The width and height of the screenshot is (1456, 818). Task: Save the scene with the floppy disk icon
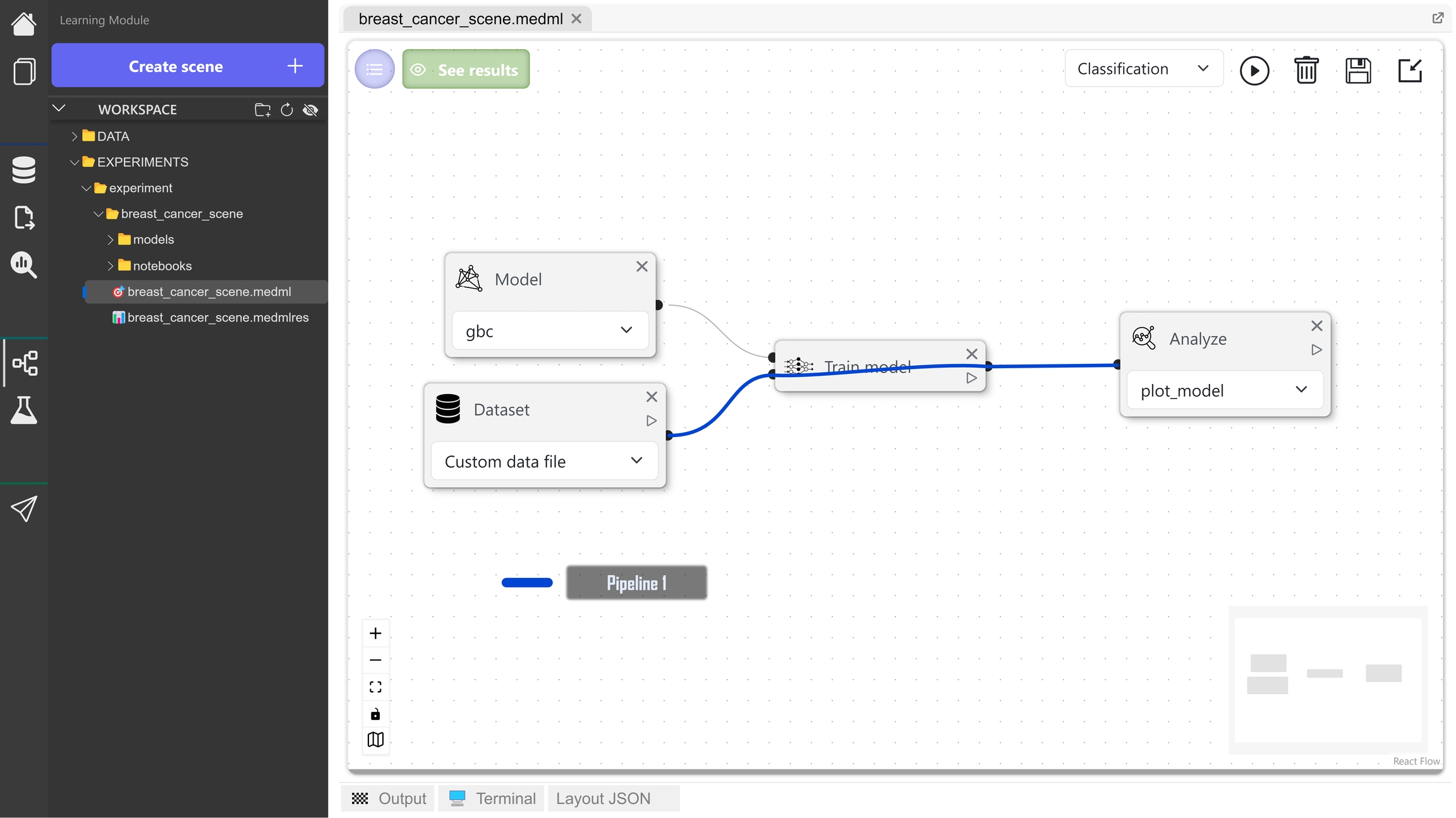click(x=1357, y=70)
